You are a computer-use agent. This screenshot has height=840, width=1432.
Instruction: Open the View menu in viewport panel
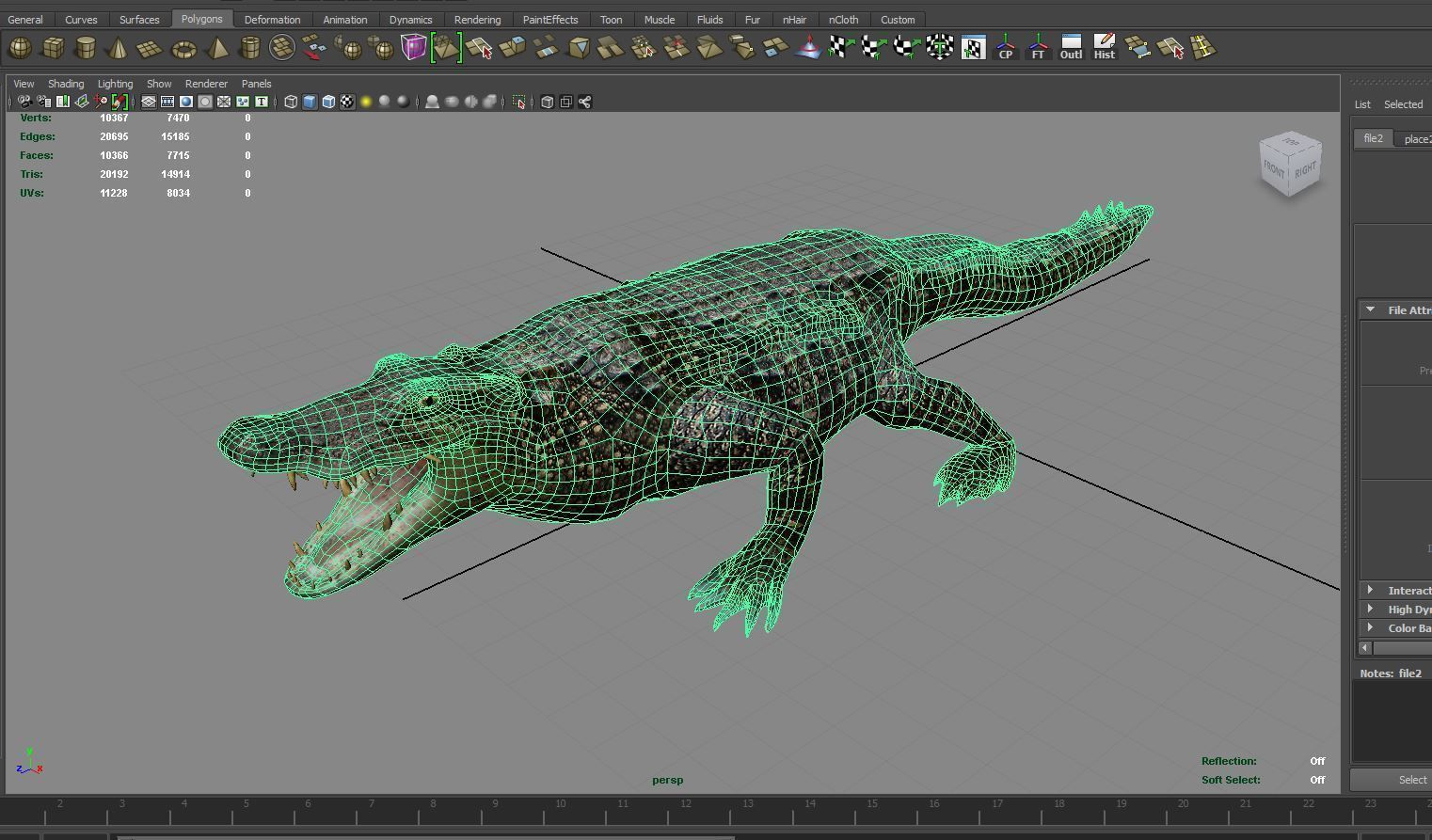24,84
